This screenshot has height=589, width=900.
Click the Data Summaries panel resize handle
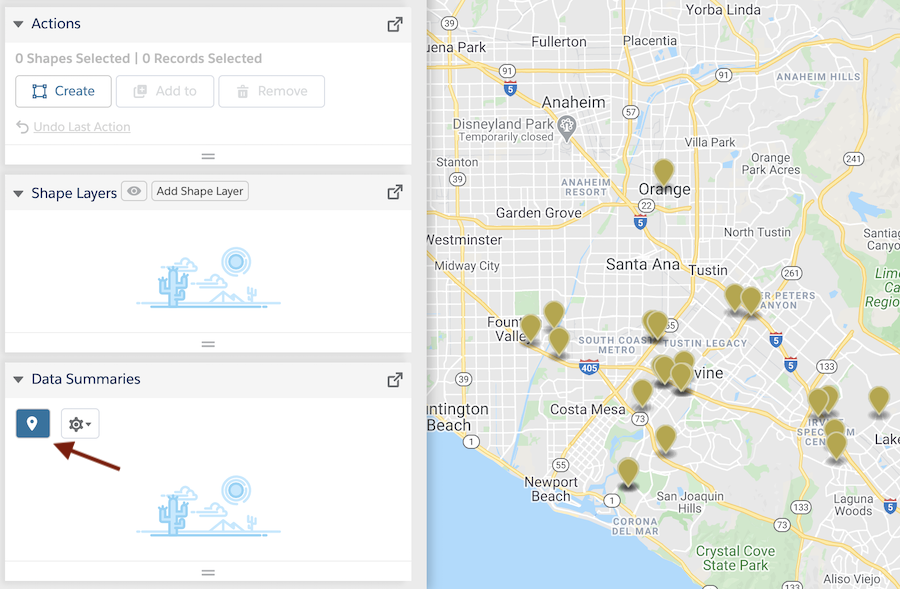point(208,572)
